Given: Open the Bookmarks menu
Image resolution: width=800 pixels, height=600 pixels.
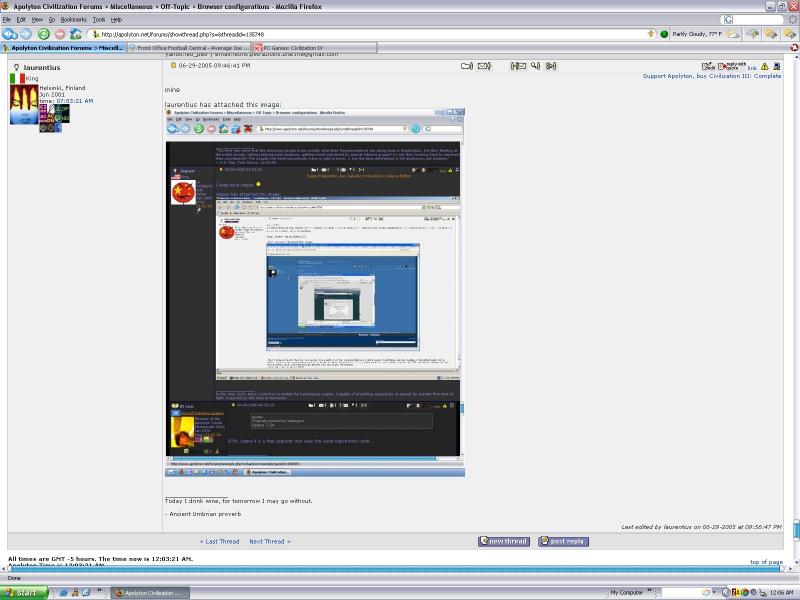Looking at the screenshot, I should [x=73, y=19].
